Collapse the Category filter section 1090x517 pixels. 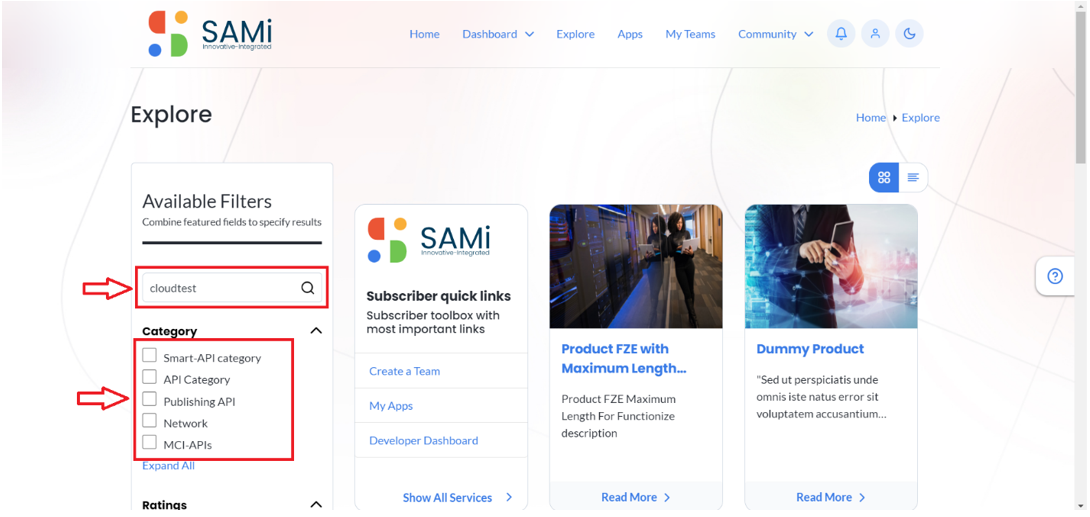tap(316, 331)
